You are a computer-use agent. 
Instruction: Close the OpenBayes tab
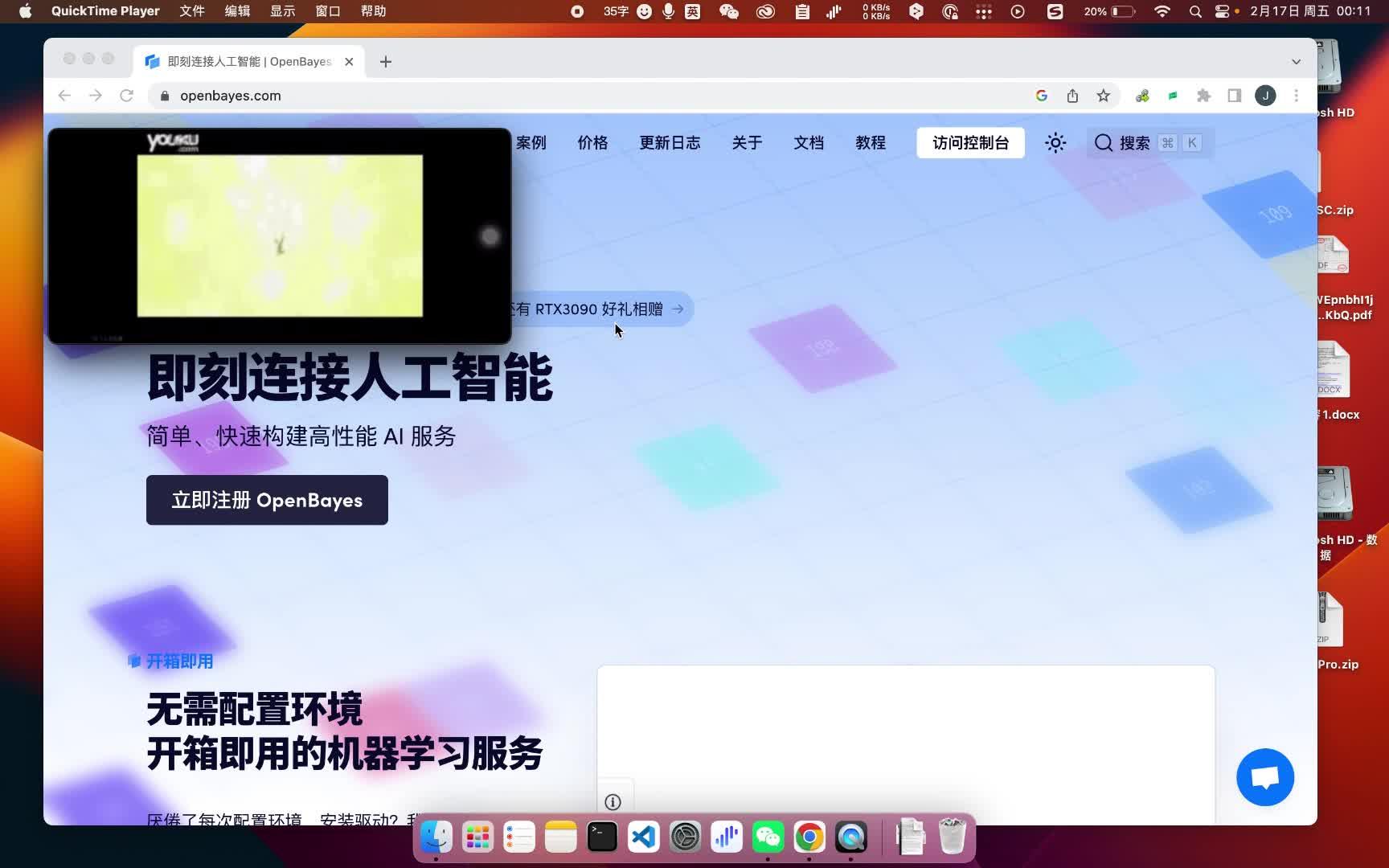tap(349, 62)
